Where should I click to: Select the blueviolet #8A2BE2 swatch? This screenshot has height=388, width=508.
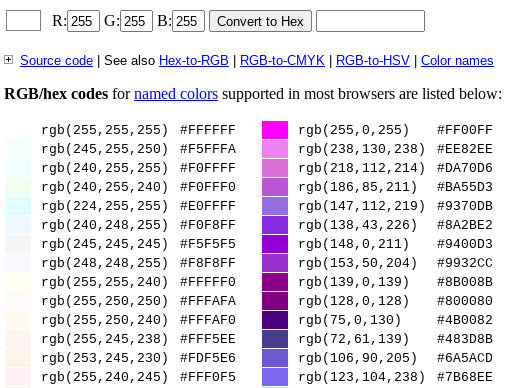275,225
